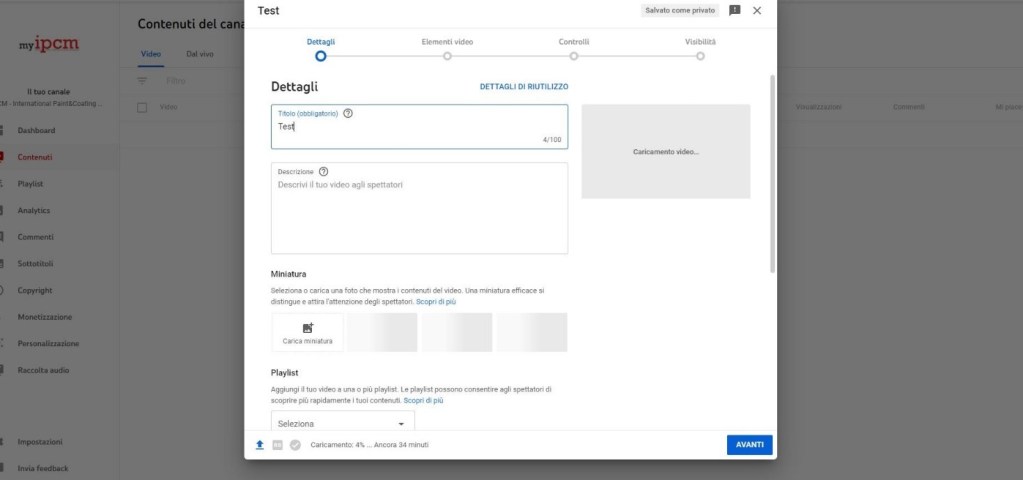Click the help icon beside Descrizione
The width and height of the screenshot is (1023, 480).
point(324,171)
